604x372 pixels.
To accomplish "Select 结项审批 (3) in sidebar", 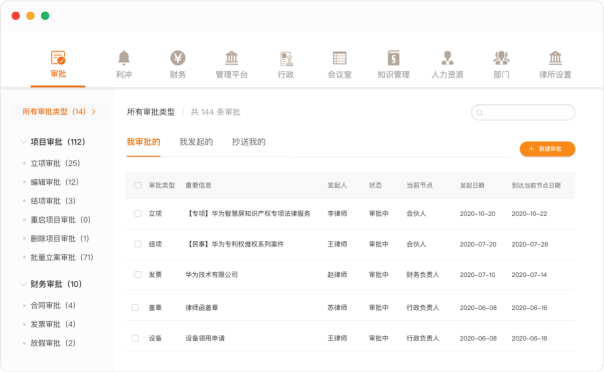I will [x=53, y=201].
